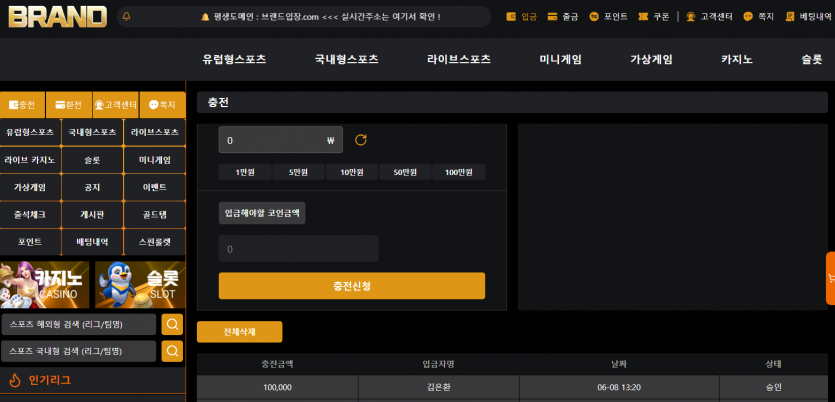Select 미니게임 in the main navigation
835x402 pixels.
pos(560,60)
